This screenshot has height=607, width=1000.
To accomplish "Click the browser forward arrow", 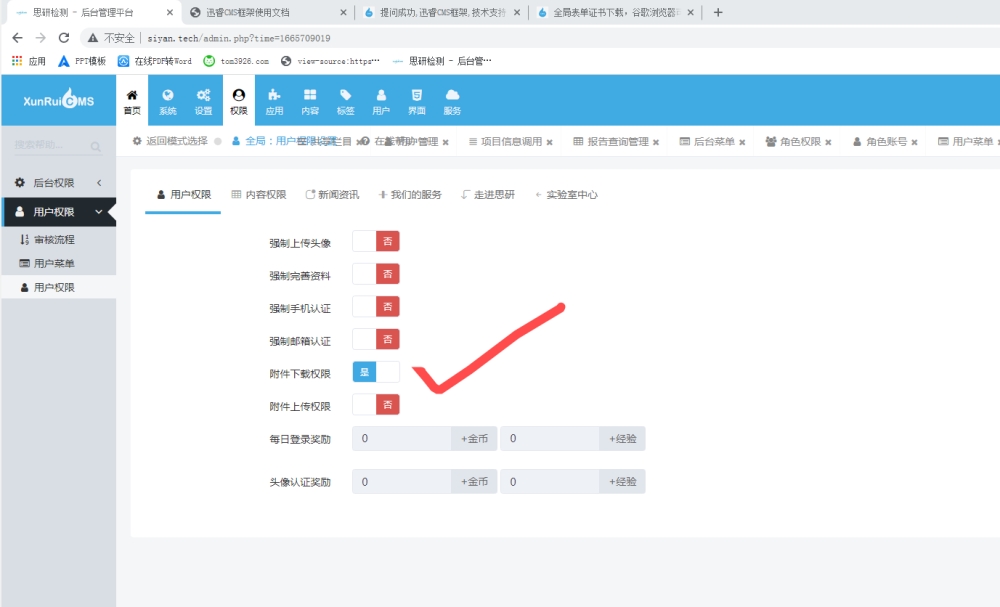I will pyautogui.click(x=41, y=38).
